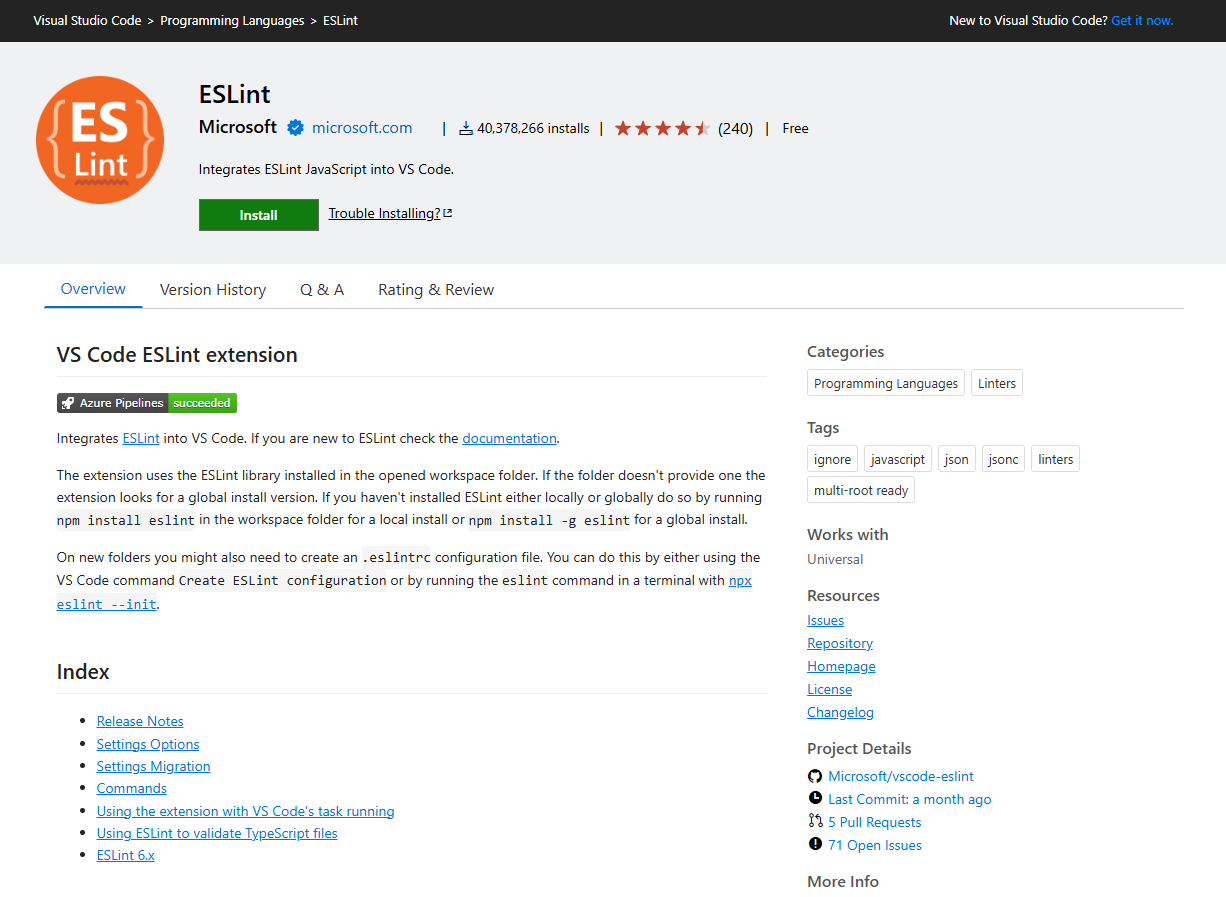Click the ESLint orange logo image
The height and width of the screenshot is (897, 1226).
click(100, 140)
